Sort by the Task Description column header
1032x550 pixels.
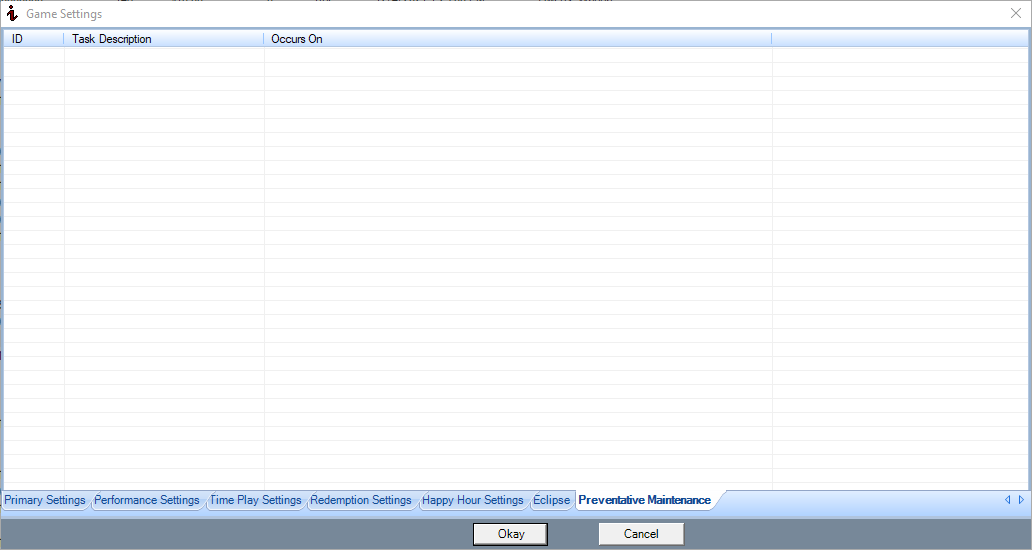coord(164,39)
